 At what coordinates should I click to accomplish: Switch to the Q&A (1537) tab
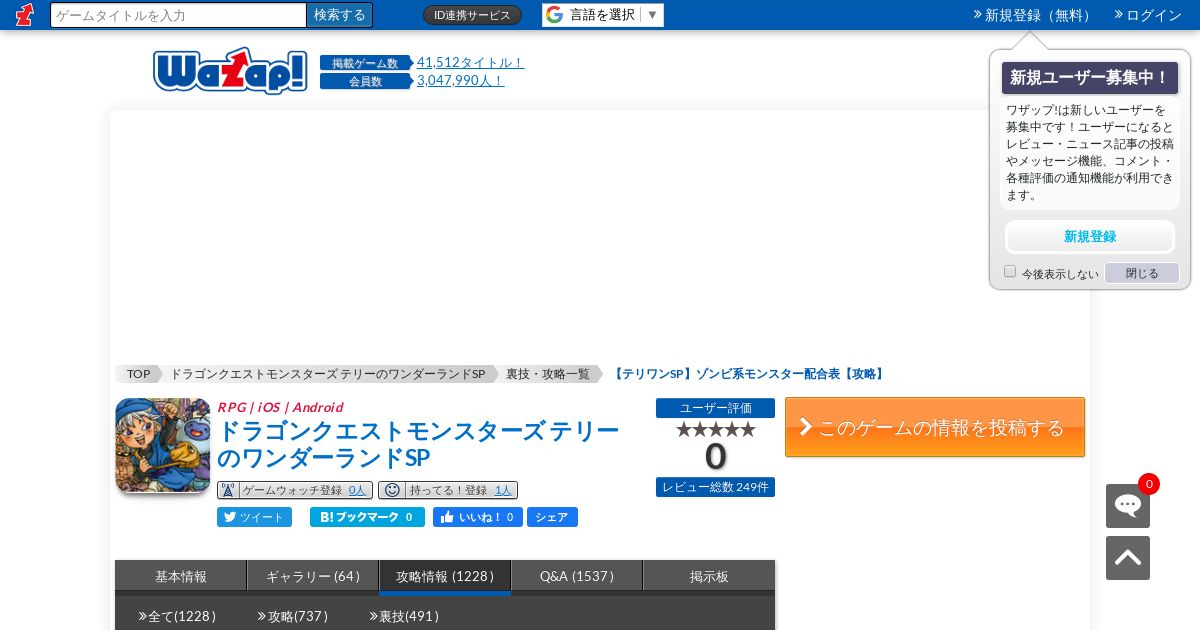pyautogui.click(x=577, y=577)
